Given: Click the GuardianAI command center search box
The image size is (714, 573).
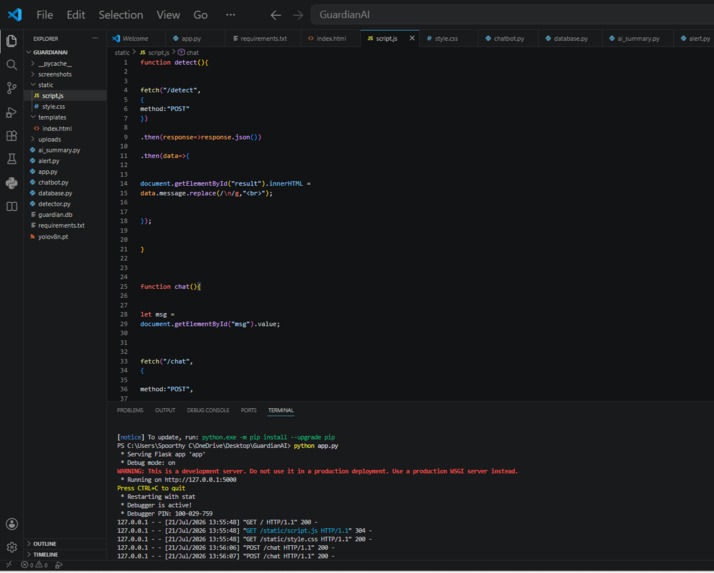Looking at the screenshot, I should [x=512, y=15].
